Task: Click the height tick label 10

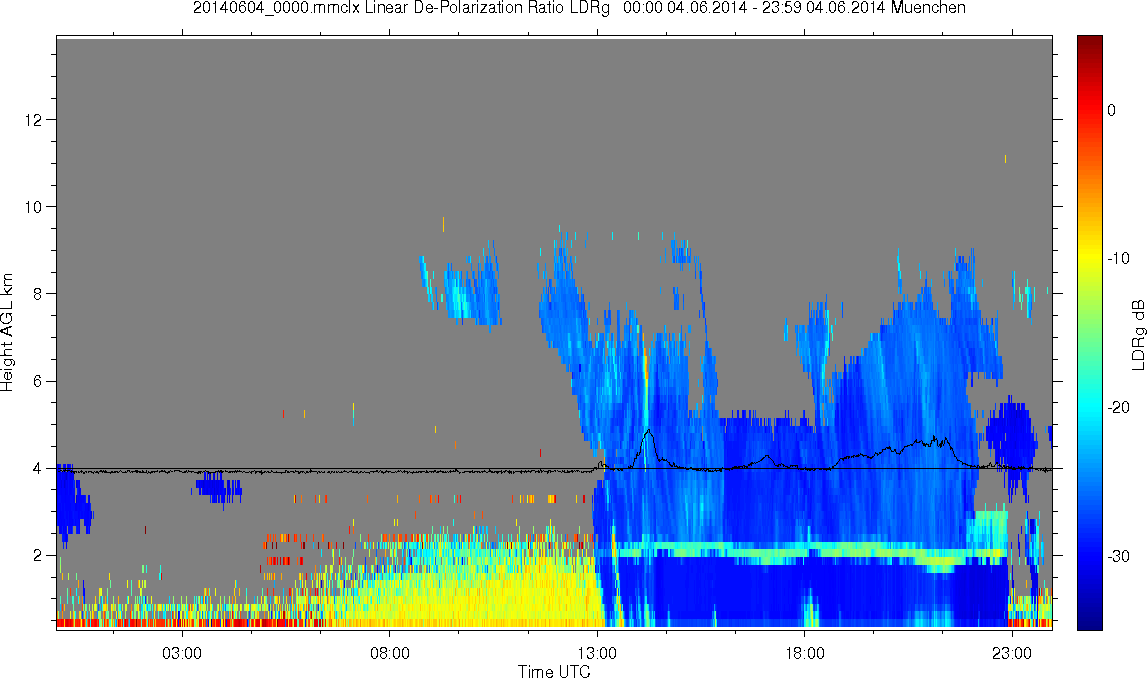Action: (34, 207)
